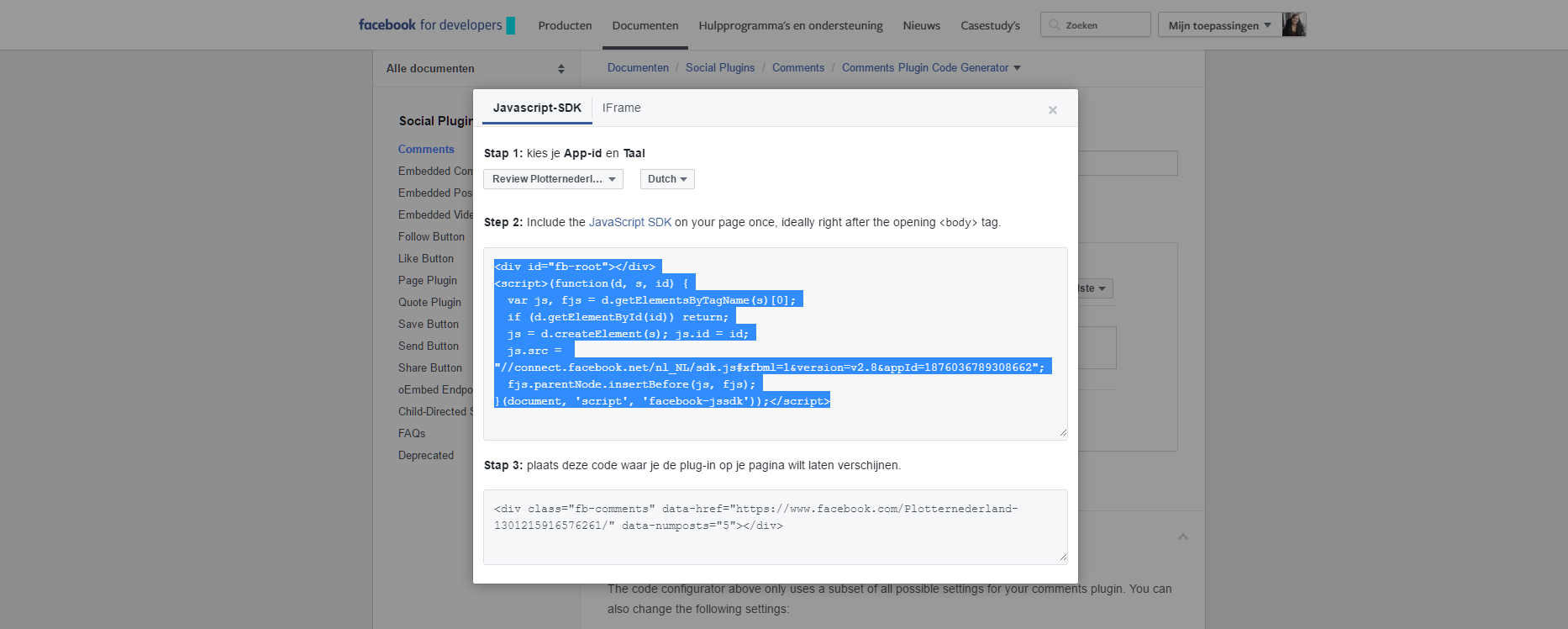Click the 'Stap 1: kies je App-id en Taal' text
Image resolution: width=1568 pixels, height=629 pixels.
tap(565, 153)
